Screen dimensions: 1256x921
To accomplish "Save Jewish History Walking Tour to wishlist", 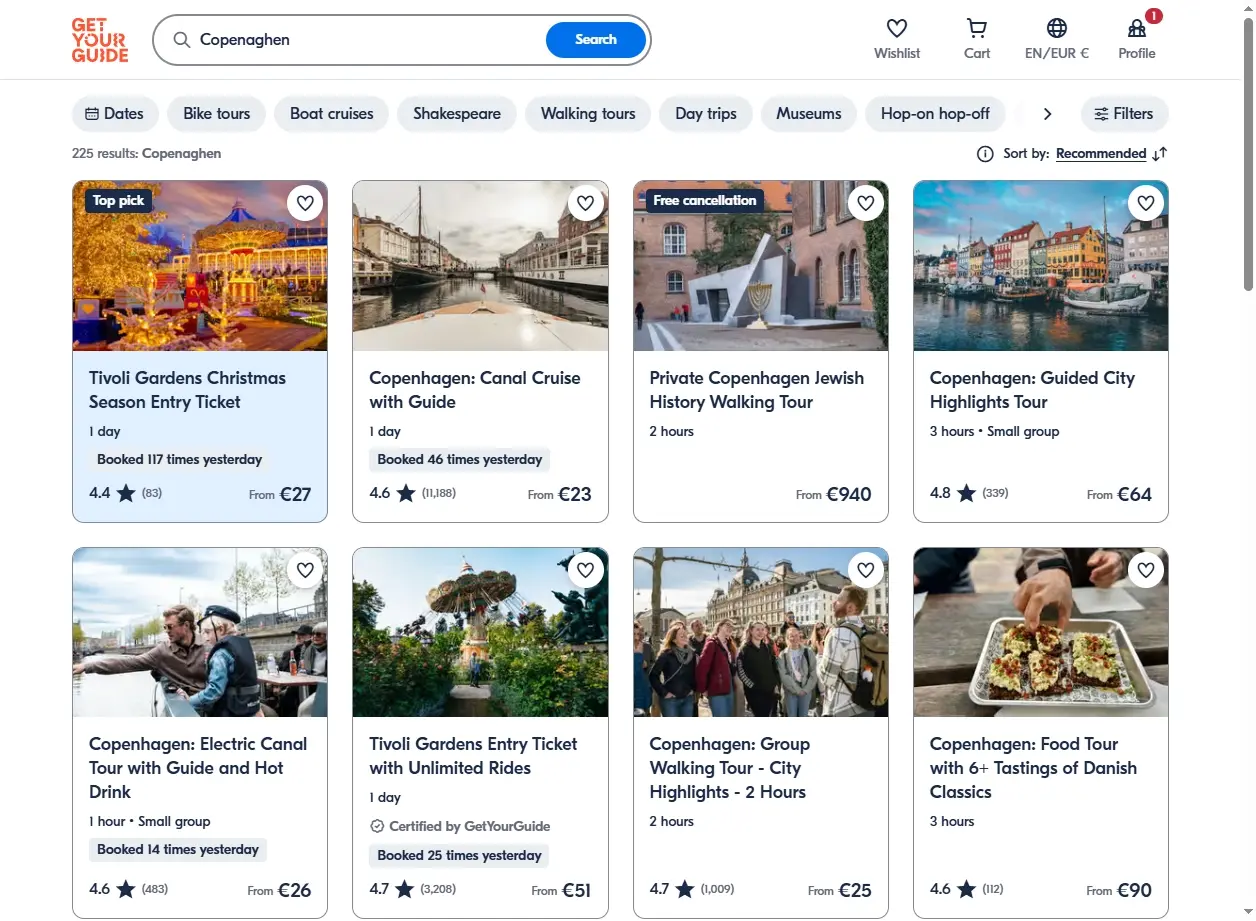I will (865, 203).
